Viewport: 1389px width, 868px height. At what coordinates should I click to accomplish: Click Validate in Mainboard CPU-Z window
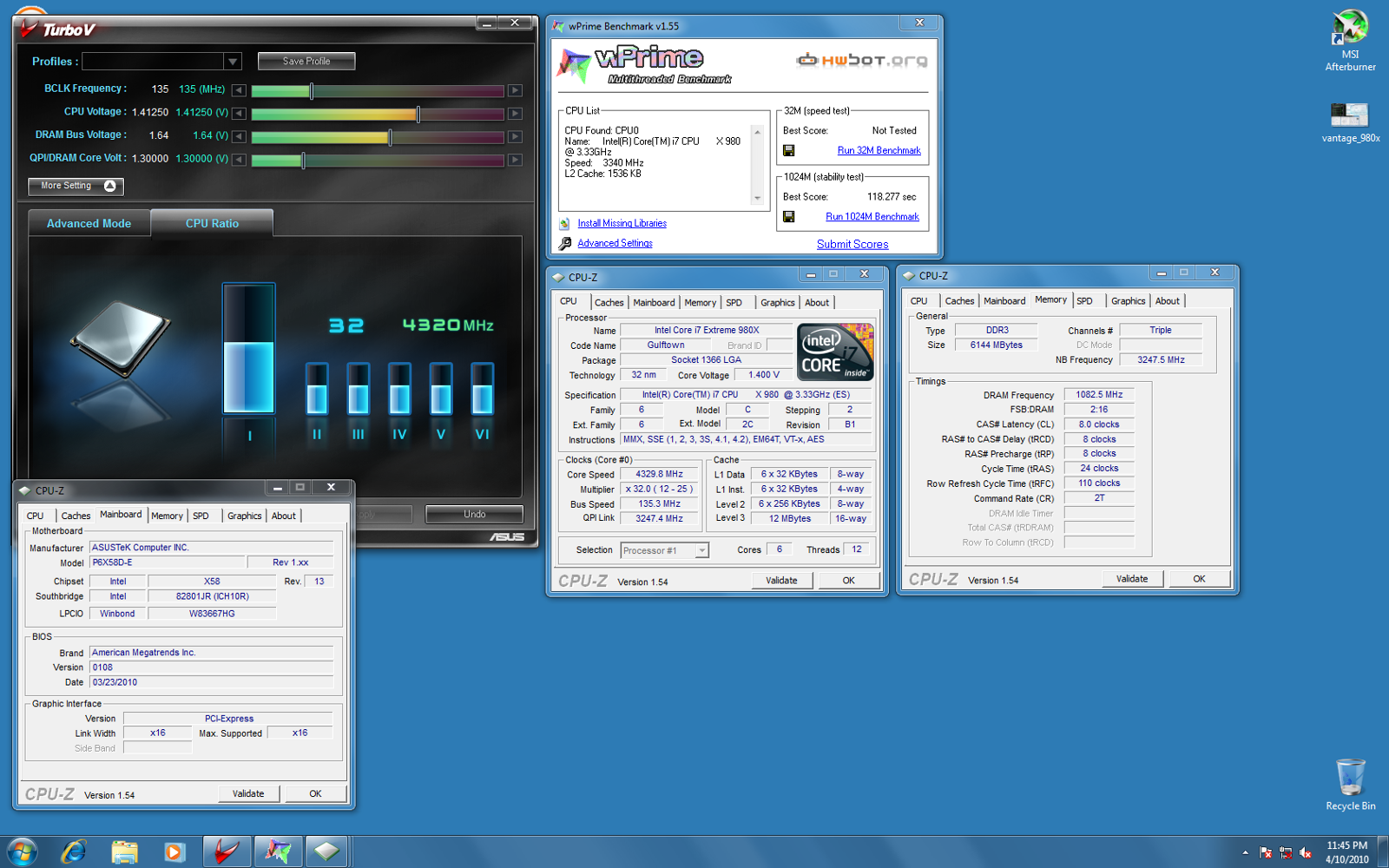click(x=248, y=793)
